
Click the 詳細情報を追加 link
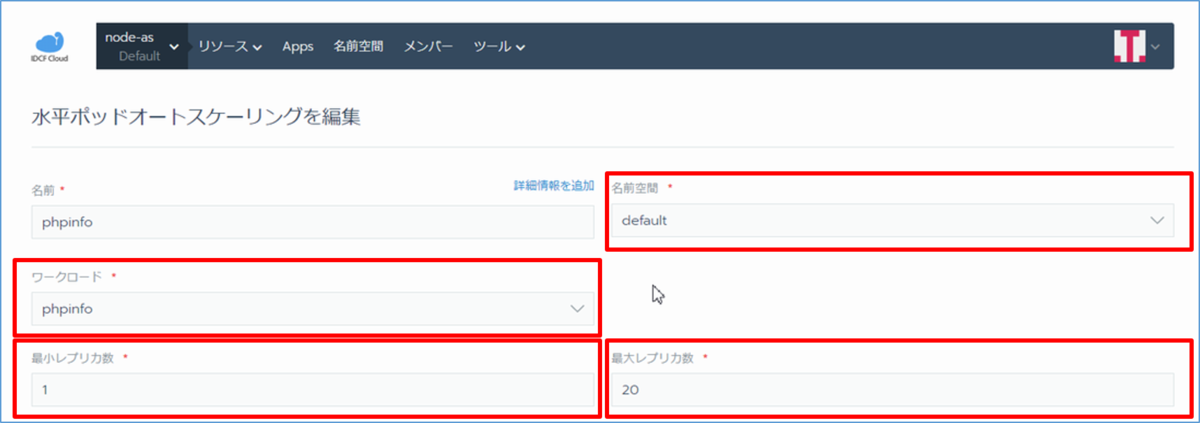point(554,186)
